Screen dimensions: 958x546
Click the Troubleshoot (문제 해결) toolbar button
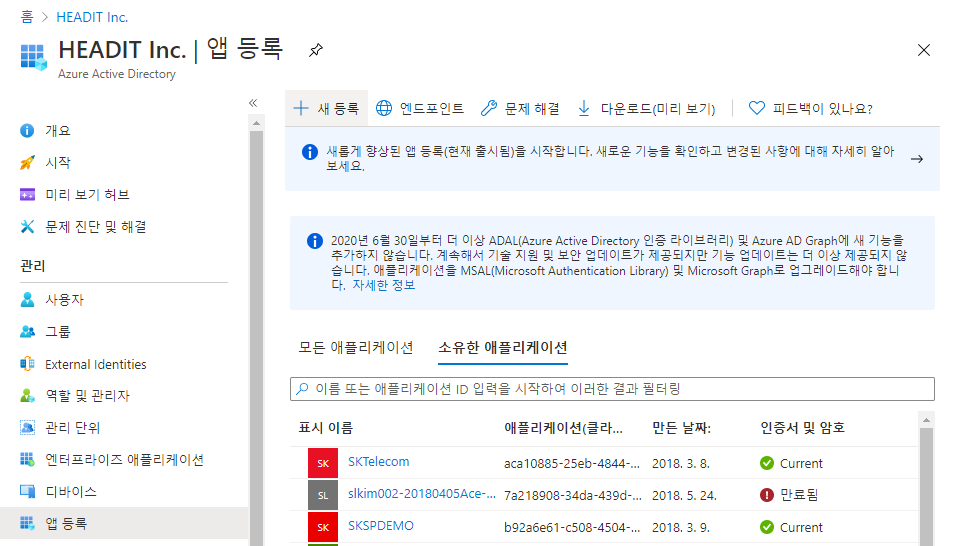pyautogui.click(x=520, y=109)
